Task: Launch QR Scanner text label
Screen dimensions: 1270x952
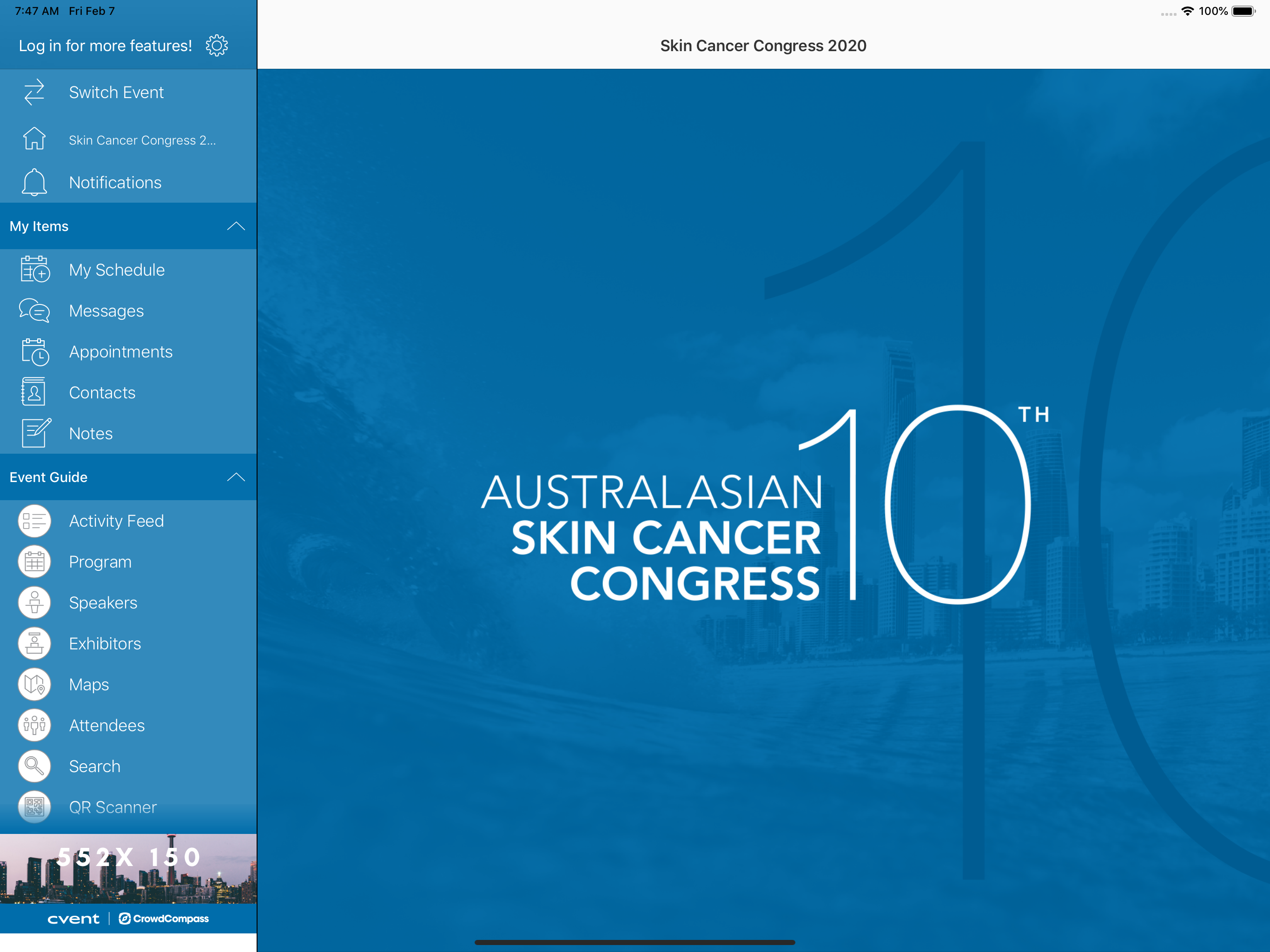Action: click(112, 807)
